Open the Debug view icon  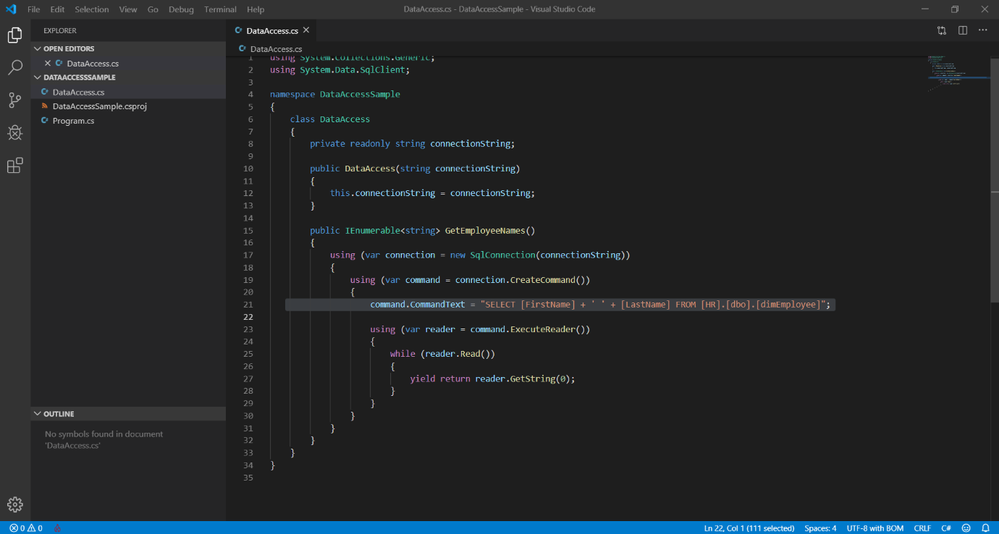pos(15,133)
